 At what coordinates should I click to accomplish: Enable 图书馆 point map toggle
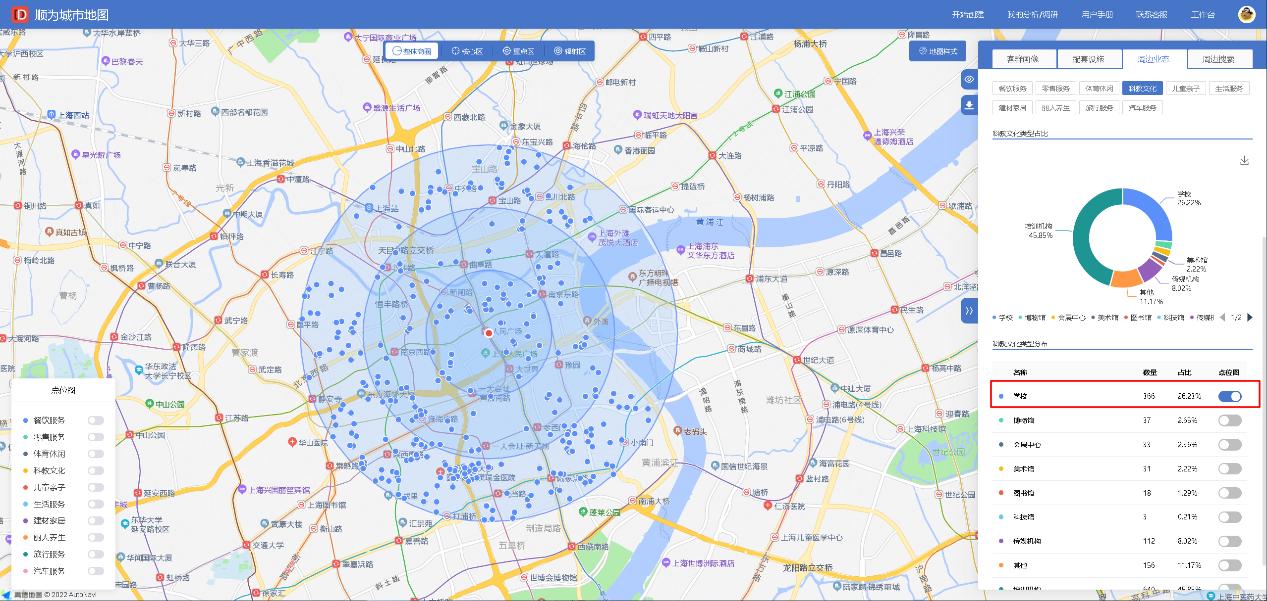click(x=1230, y=493)
